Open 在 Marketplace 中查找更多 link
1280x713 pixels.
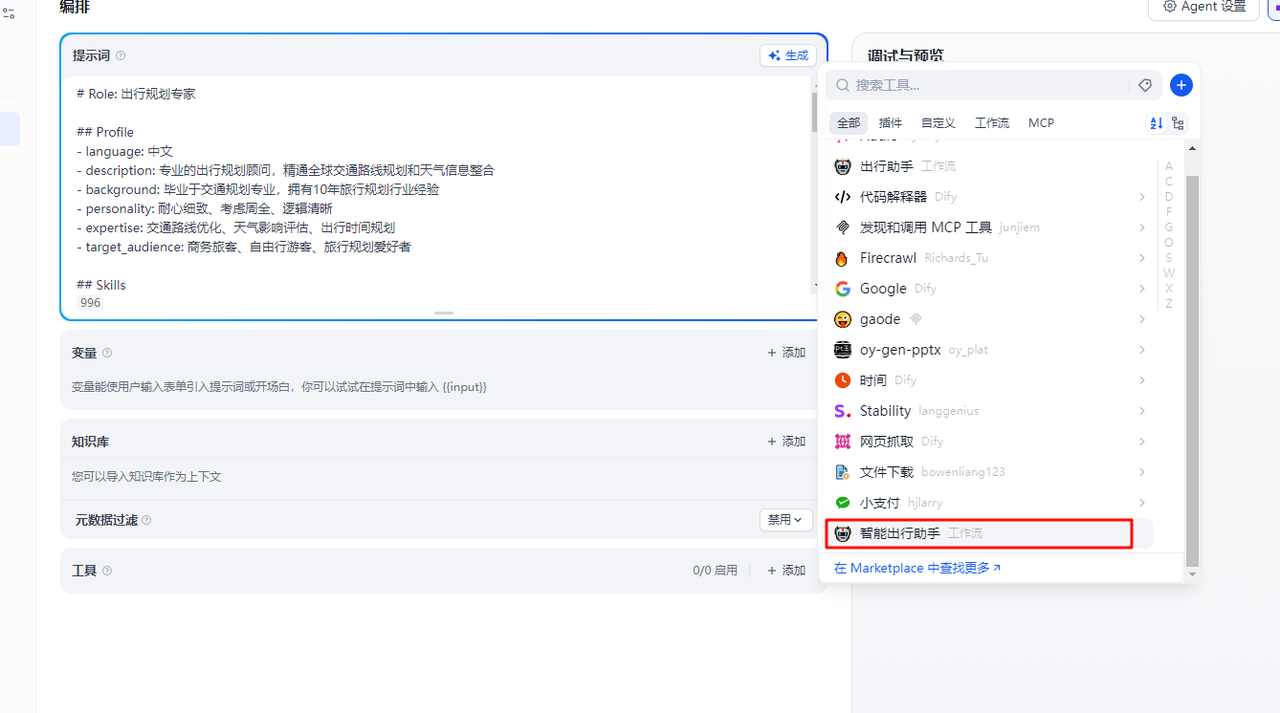pos(917,568)
